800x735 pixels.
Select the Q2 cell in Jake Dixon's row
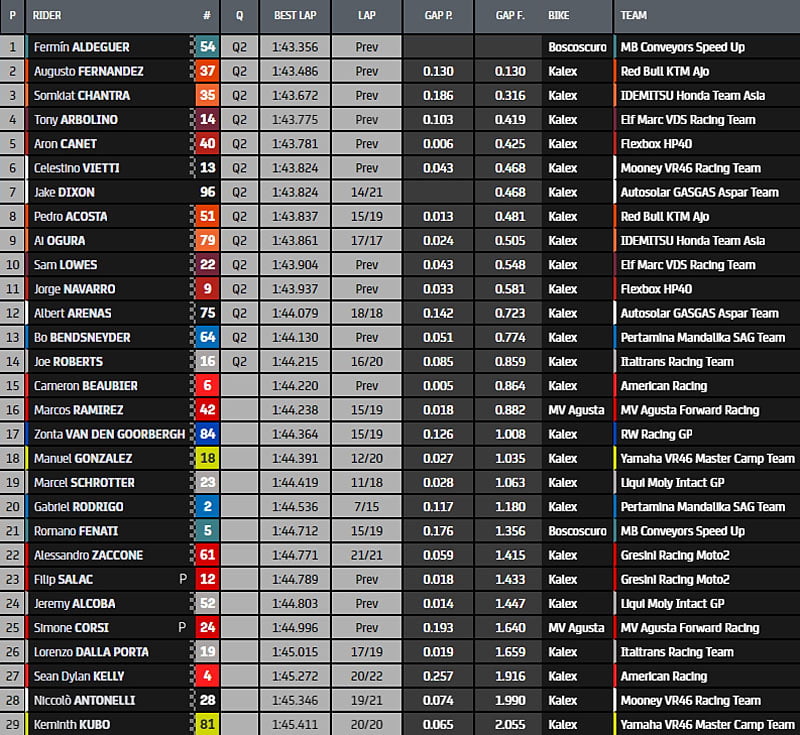(239, 192)
